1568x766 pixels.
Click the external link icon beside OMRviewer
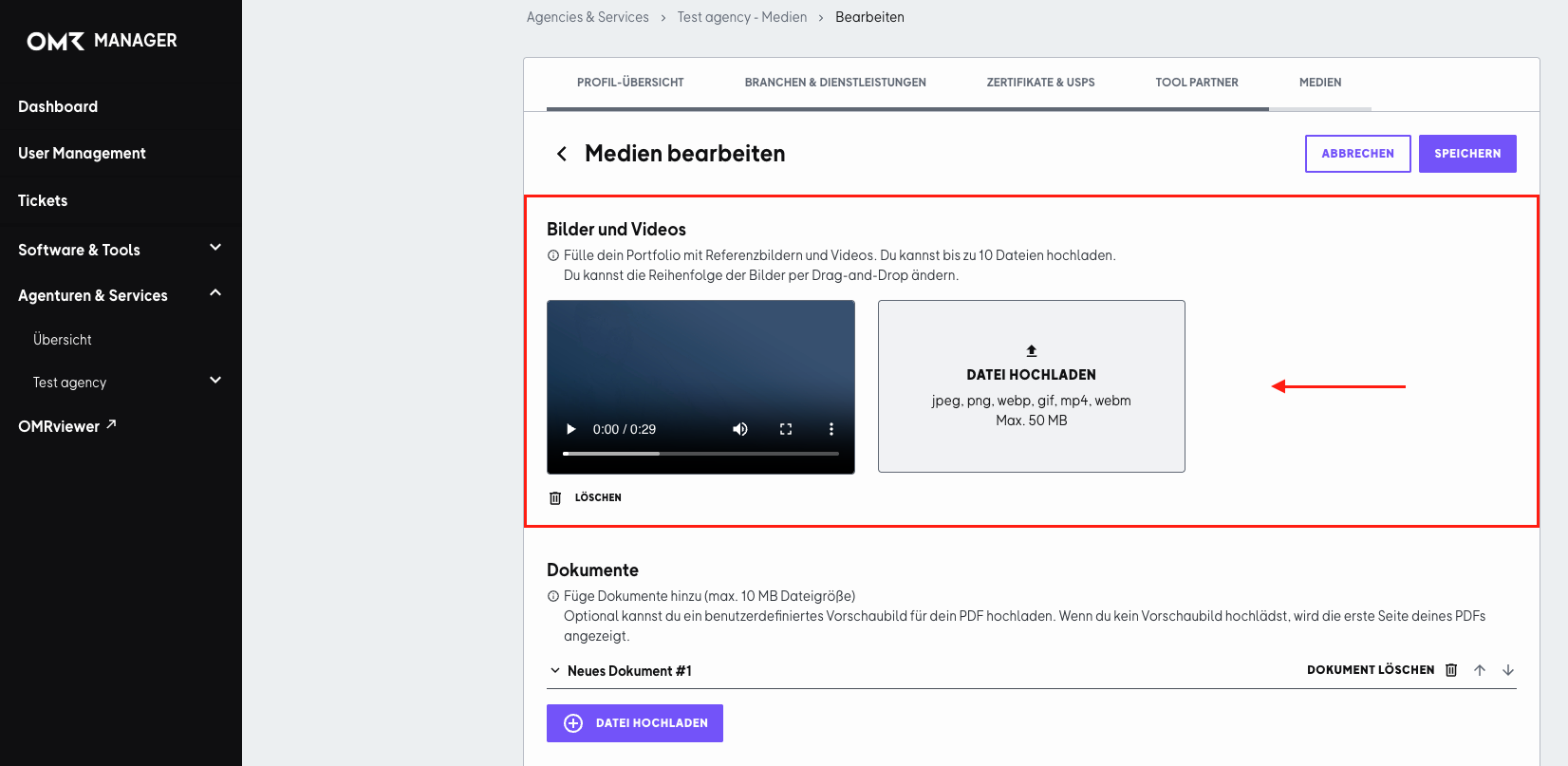[111, 425]
